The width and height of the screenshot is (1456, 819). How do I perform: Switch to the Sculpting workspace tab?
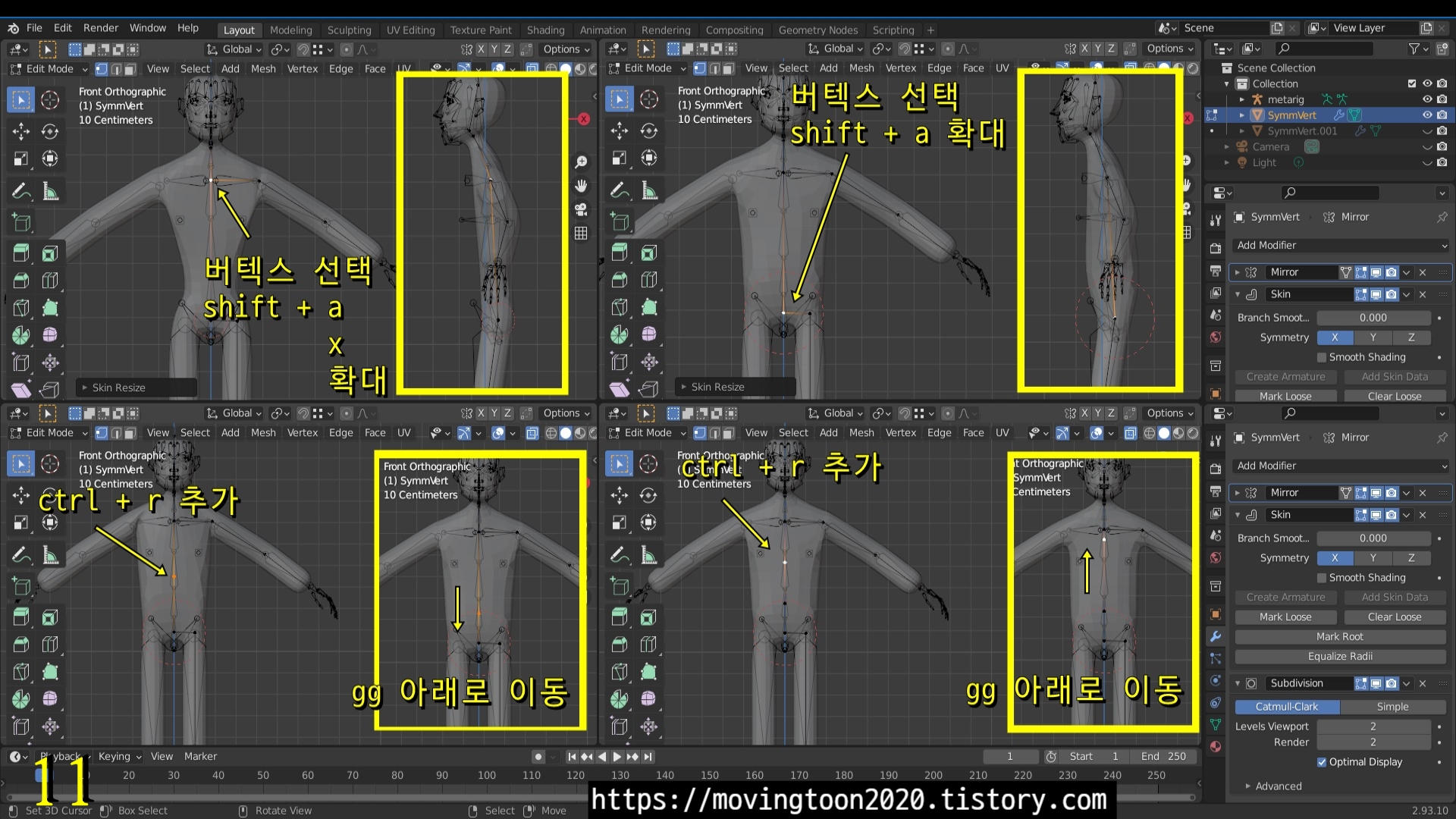click(350, 30)
